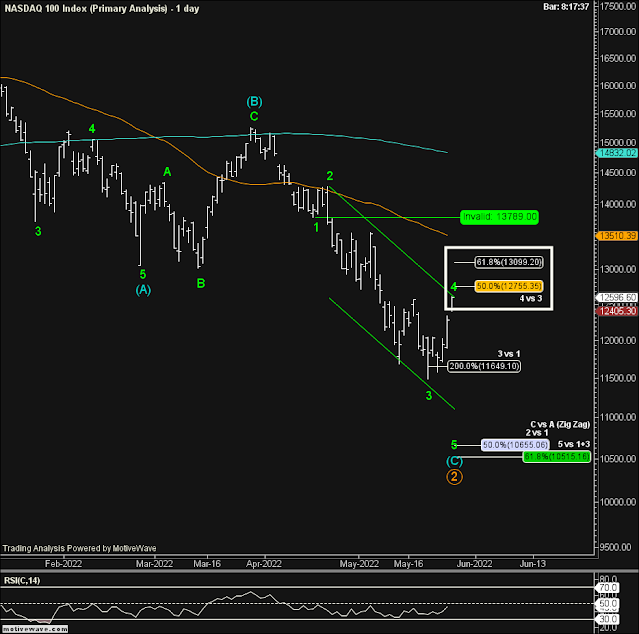This screenshot has width=639, height=634.
Task: Click the Feb-2022 date axis label
Action: 64,564
